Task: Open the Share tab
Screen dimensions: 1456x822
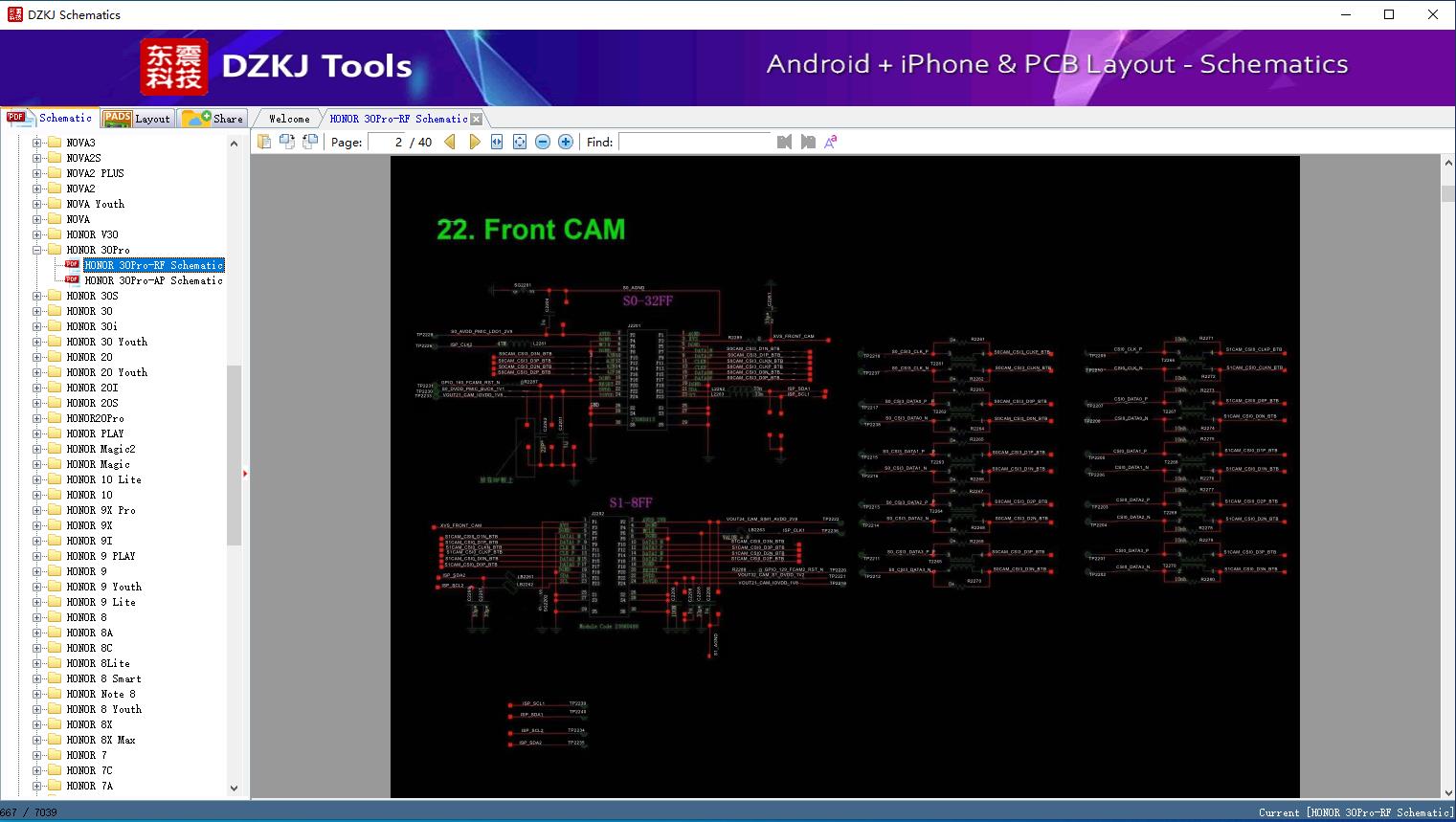Action: [213, 119]
